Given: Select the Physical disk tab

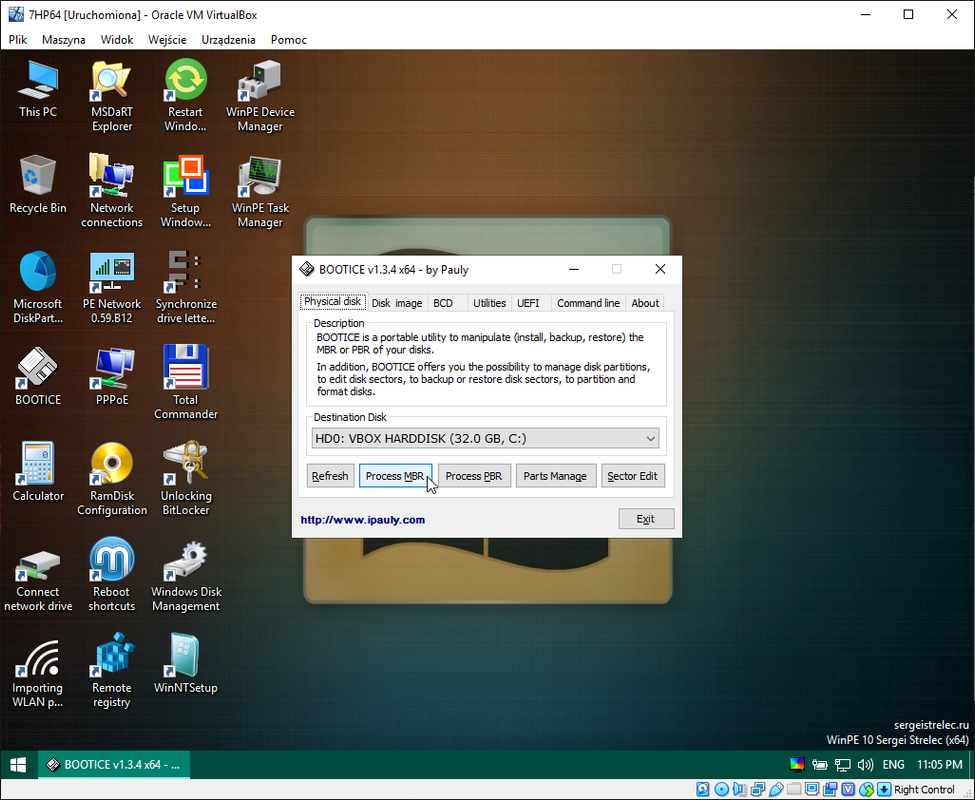Looking at the screenshot, I should (x=333, y=301).
